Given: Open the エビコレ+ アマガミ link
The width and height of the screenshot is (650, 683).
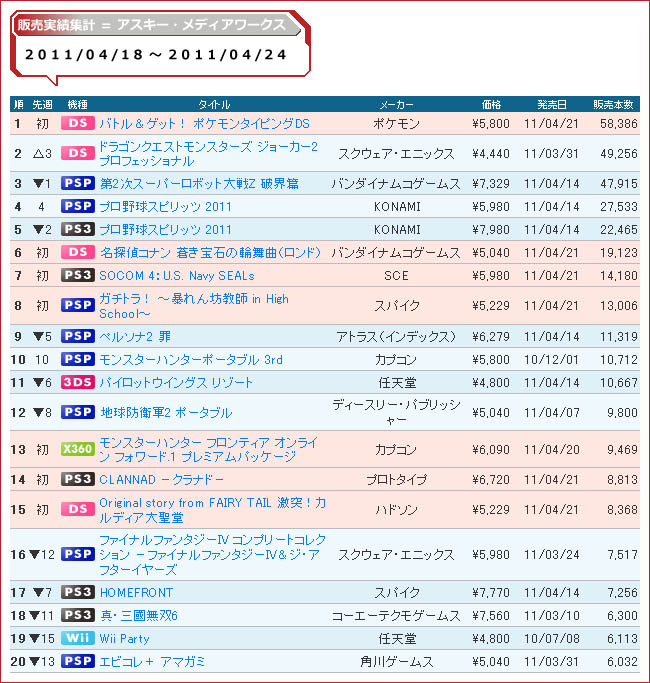Looking at the screenshot, I should click(152, 662).
